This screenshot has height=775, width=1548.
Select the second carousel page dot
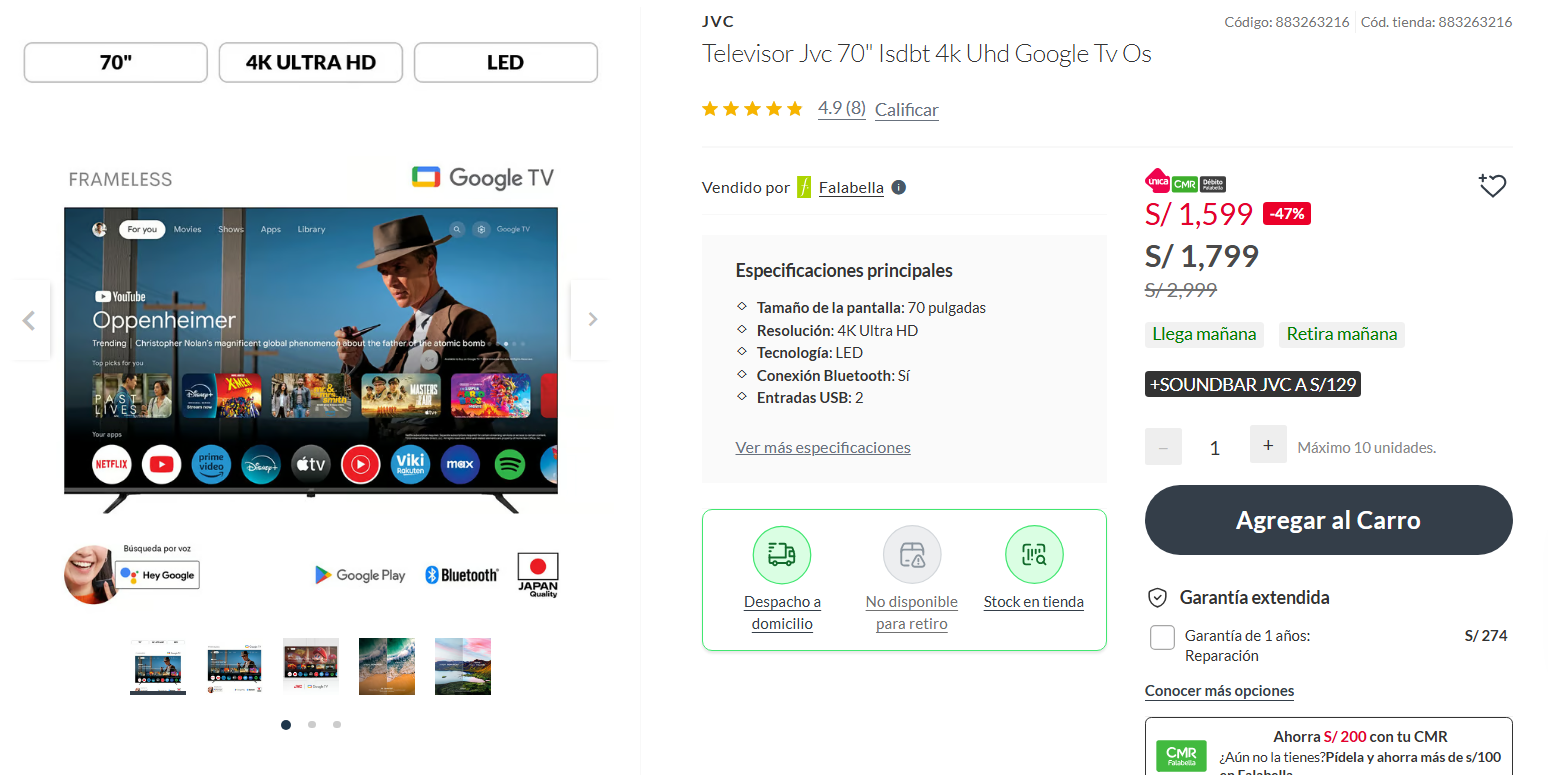tap(312, 725)
